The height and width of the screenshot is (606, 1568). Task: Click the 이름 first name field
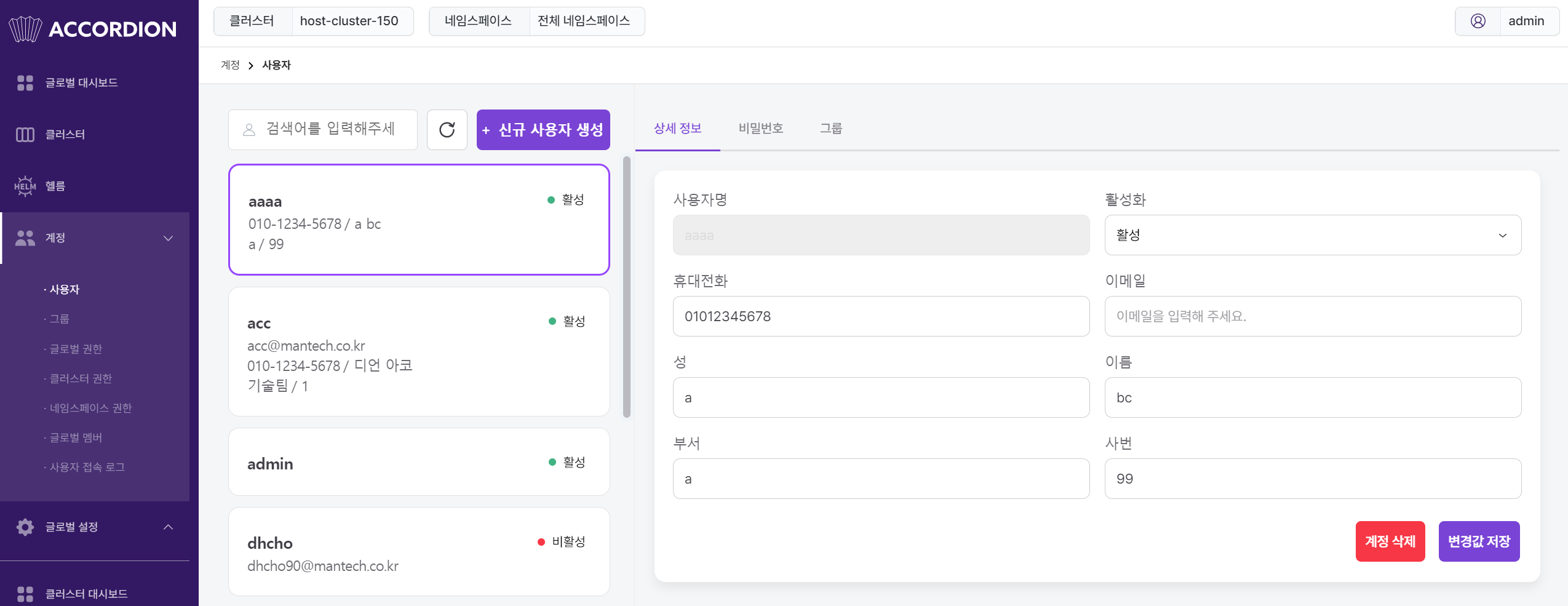[1313, 397]
